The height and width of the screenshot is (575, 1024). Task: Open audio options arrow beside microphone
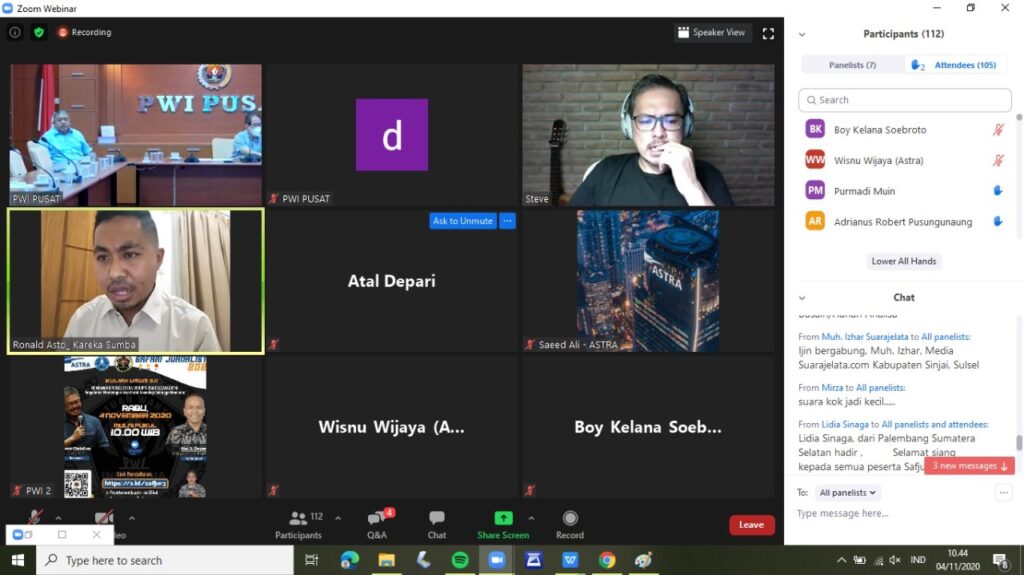(58, 518)
